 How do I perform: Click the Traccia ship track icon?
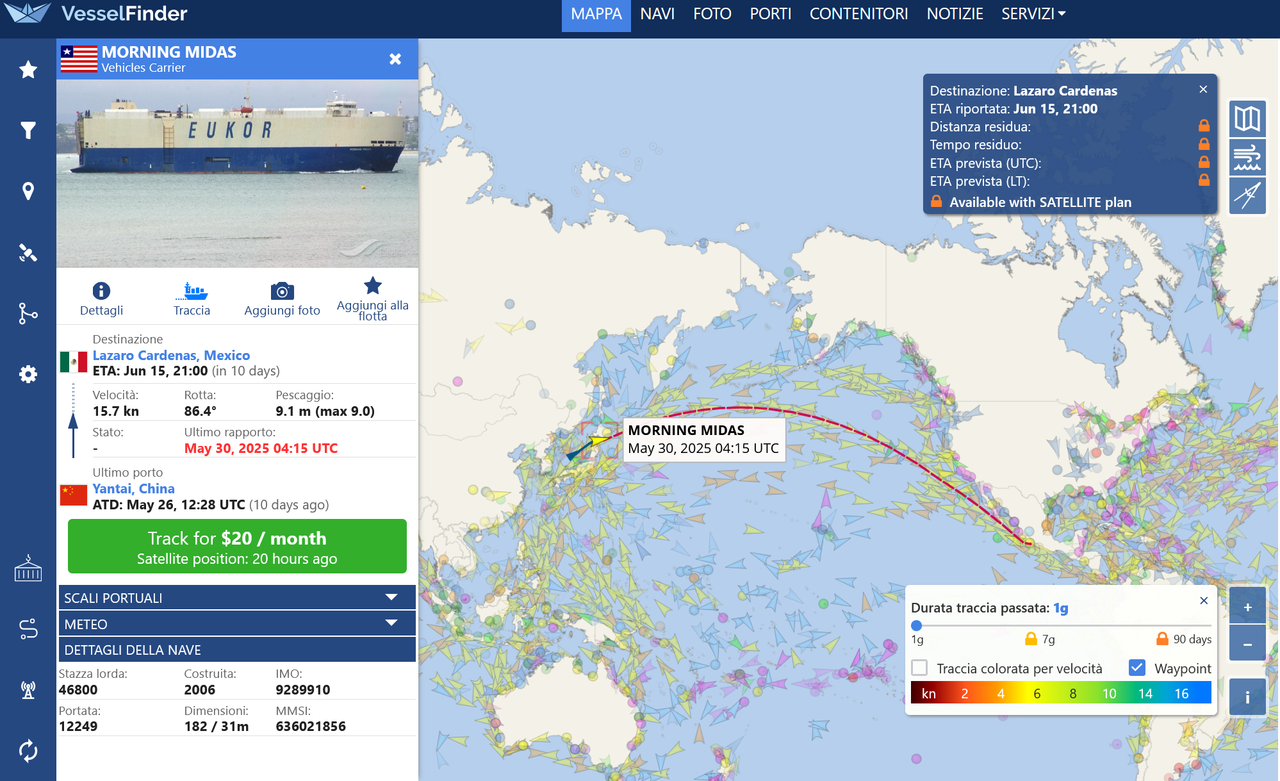[x=191, y=291]
